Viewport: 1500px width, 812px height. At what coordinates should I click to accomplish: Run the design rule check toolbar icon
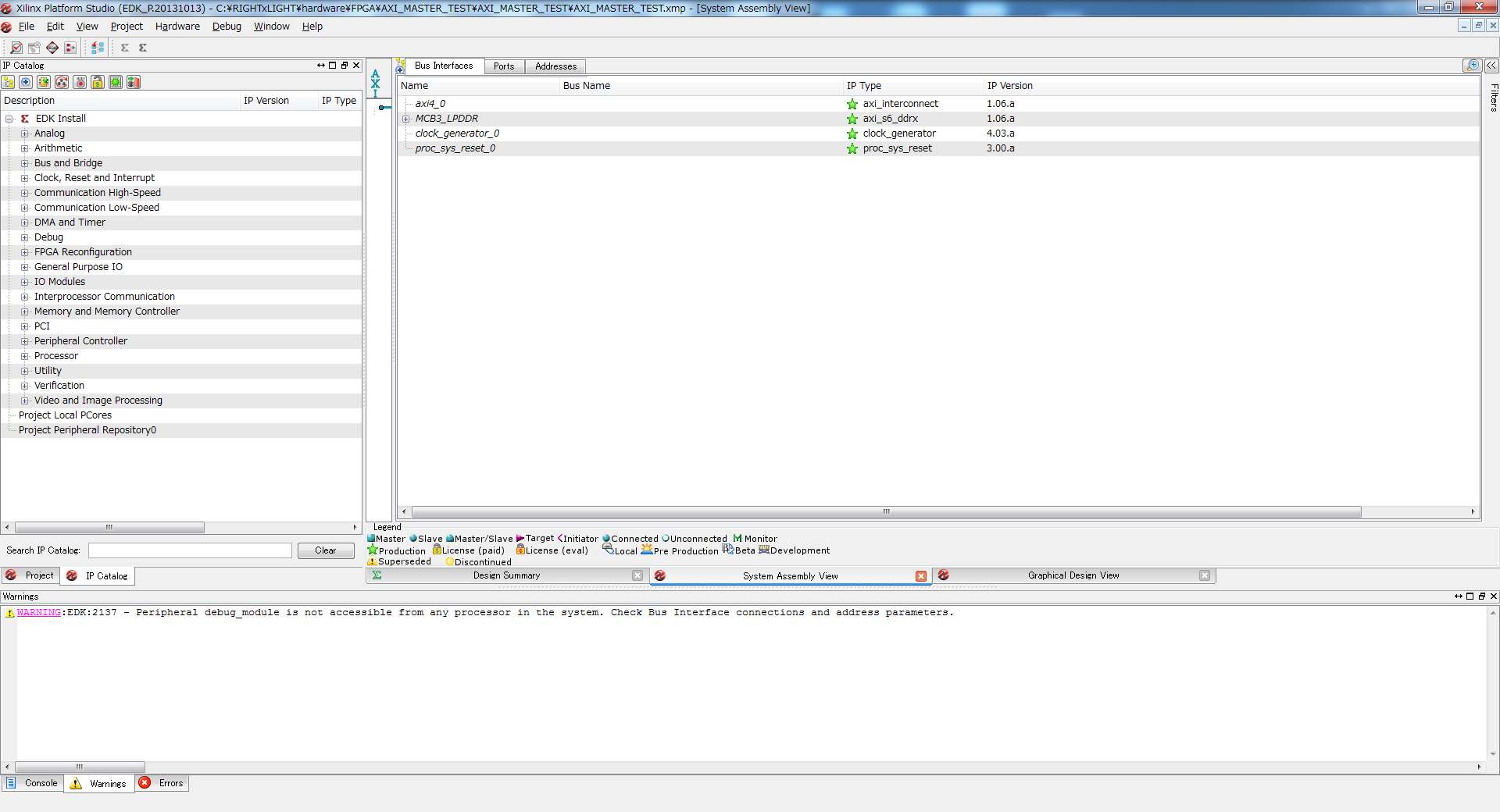[16, 48]
